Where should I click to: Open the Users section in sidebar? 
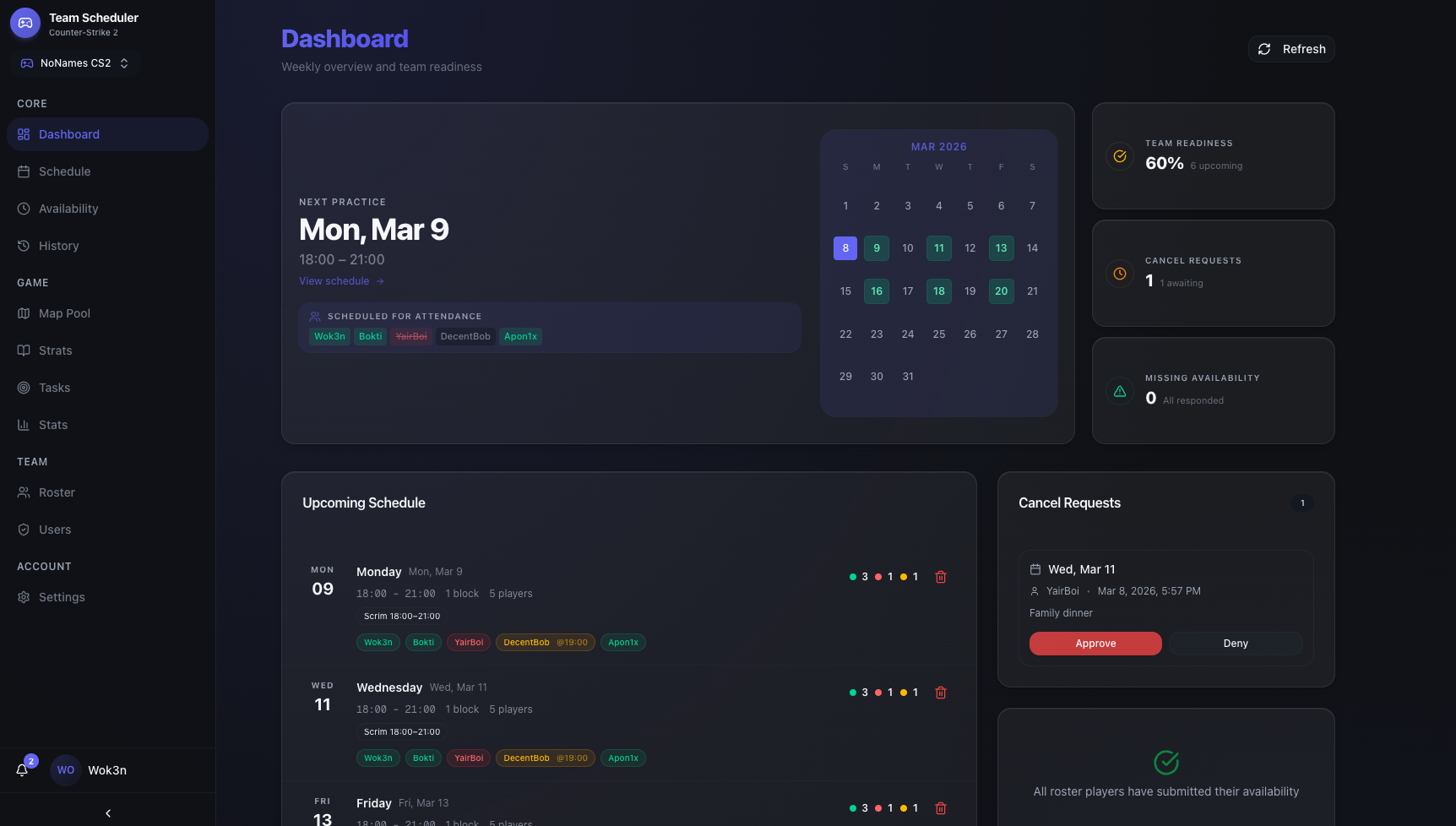[55, 529]
